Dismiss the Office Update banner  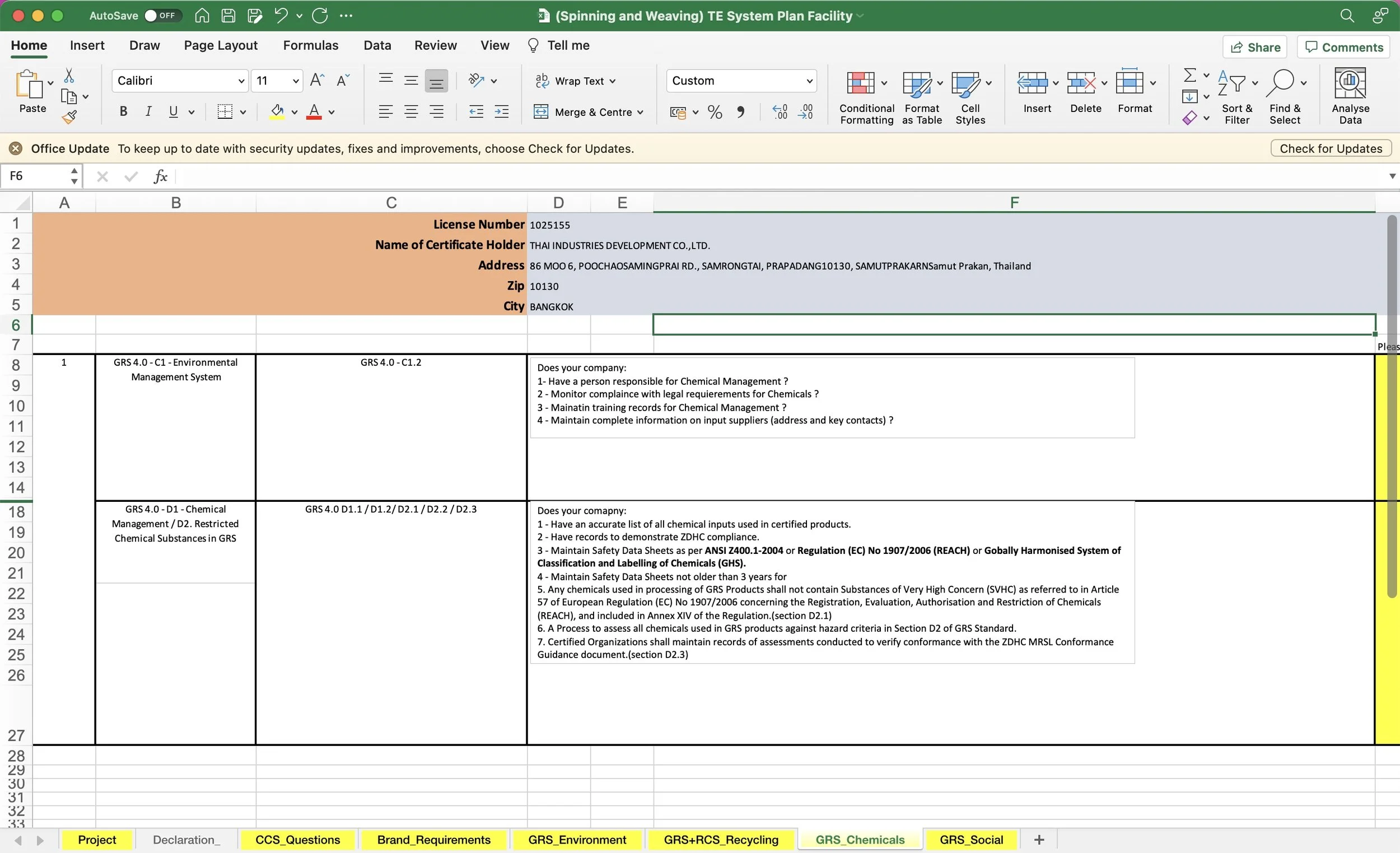pos(16,148)
